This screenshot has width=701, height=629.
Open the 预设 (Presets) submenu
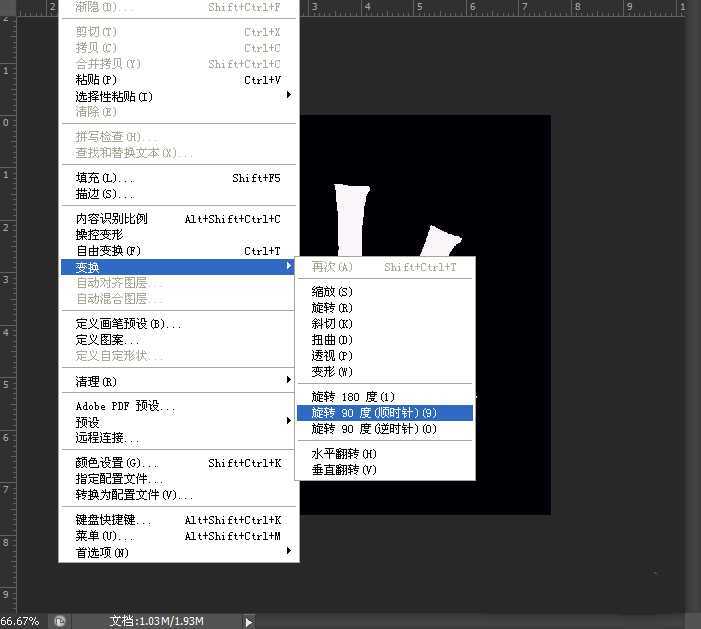(x=88, y=422)
